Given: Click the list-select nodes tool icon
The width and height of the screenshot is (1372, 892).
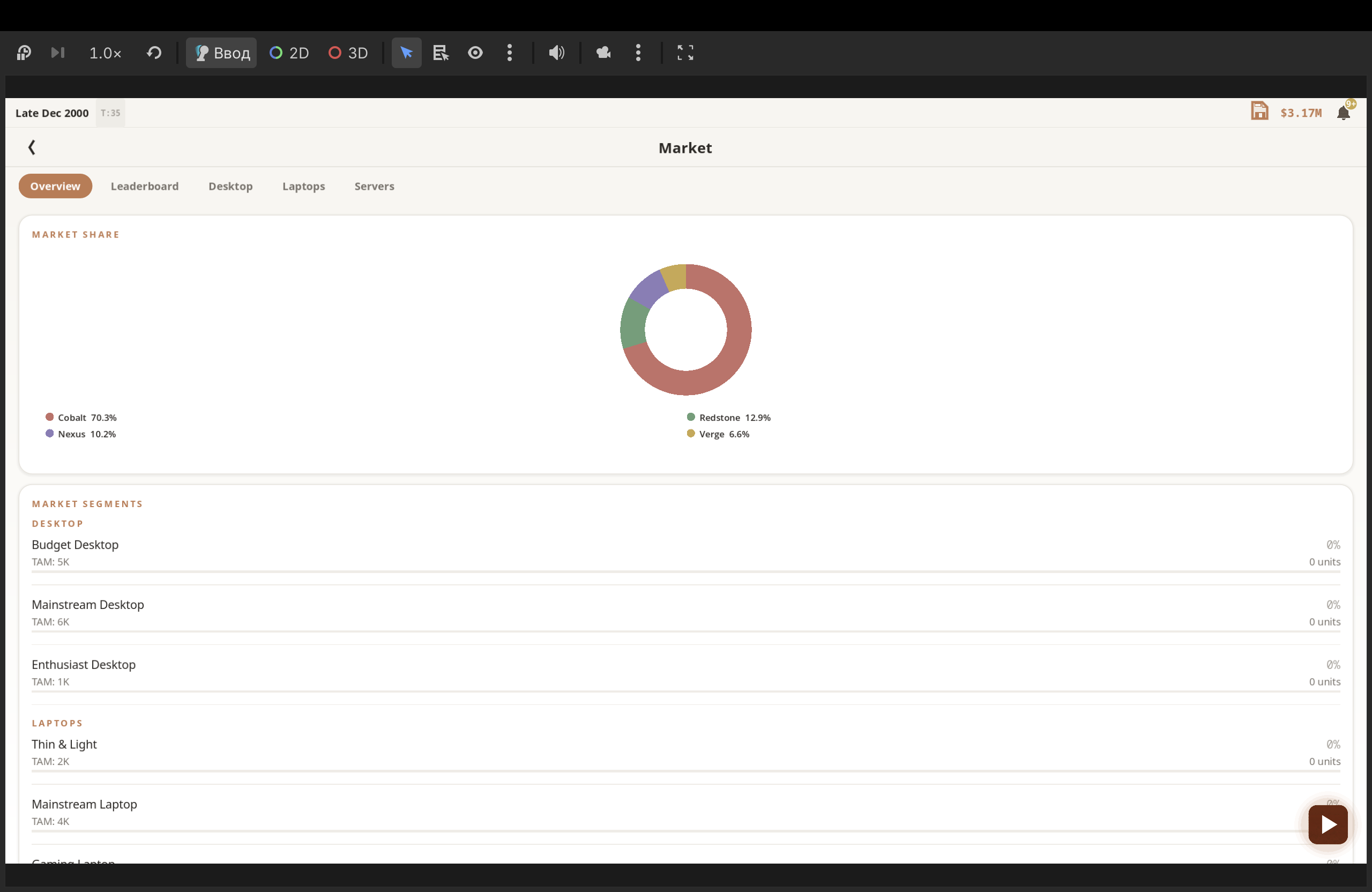Looking at the screenshot, I should pyautogui.click(x=441, y=53).
